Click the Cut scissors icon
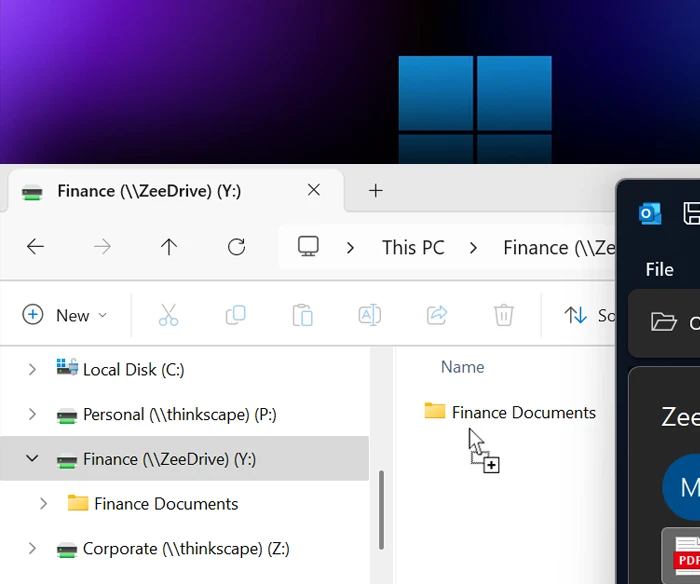This screenshot has height=584, width=700. [168, 315]
